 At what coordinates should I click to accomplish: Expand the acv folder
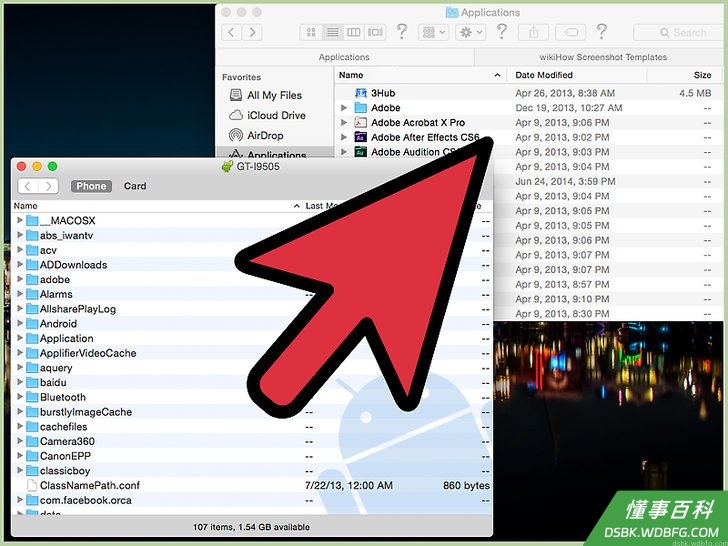(20, 250)
